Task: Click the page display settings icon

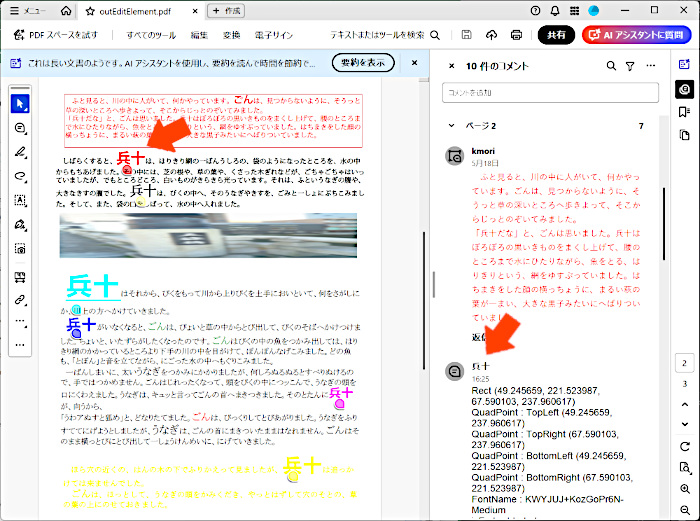Action: pos(684,467)
